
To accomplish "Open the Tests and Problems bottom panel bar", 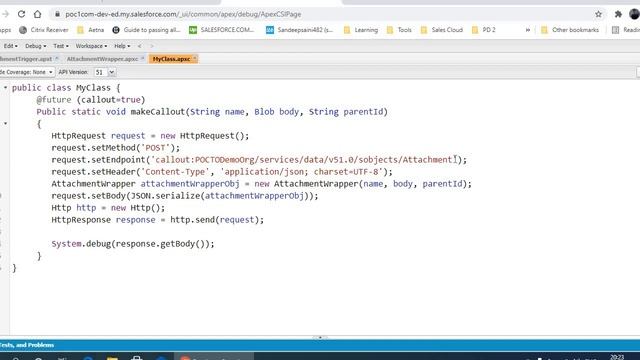I will [x=320, y=345].
